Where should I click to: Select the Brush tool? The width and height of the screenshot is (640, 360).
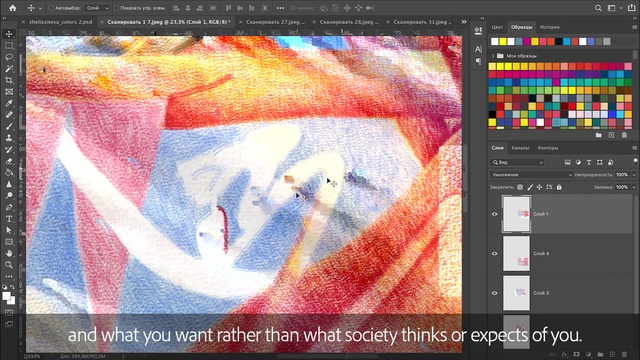(x=9, y=127)
